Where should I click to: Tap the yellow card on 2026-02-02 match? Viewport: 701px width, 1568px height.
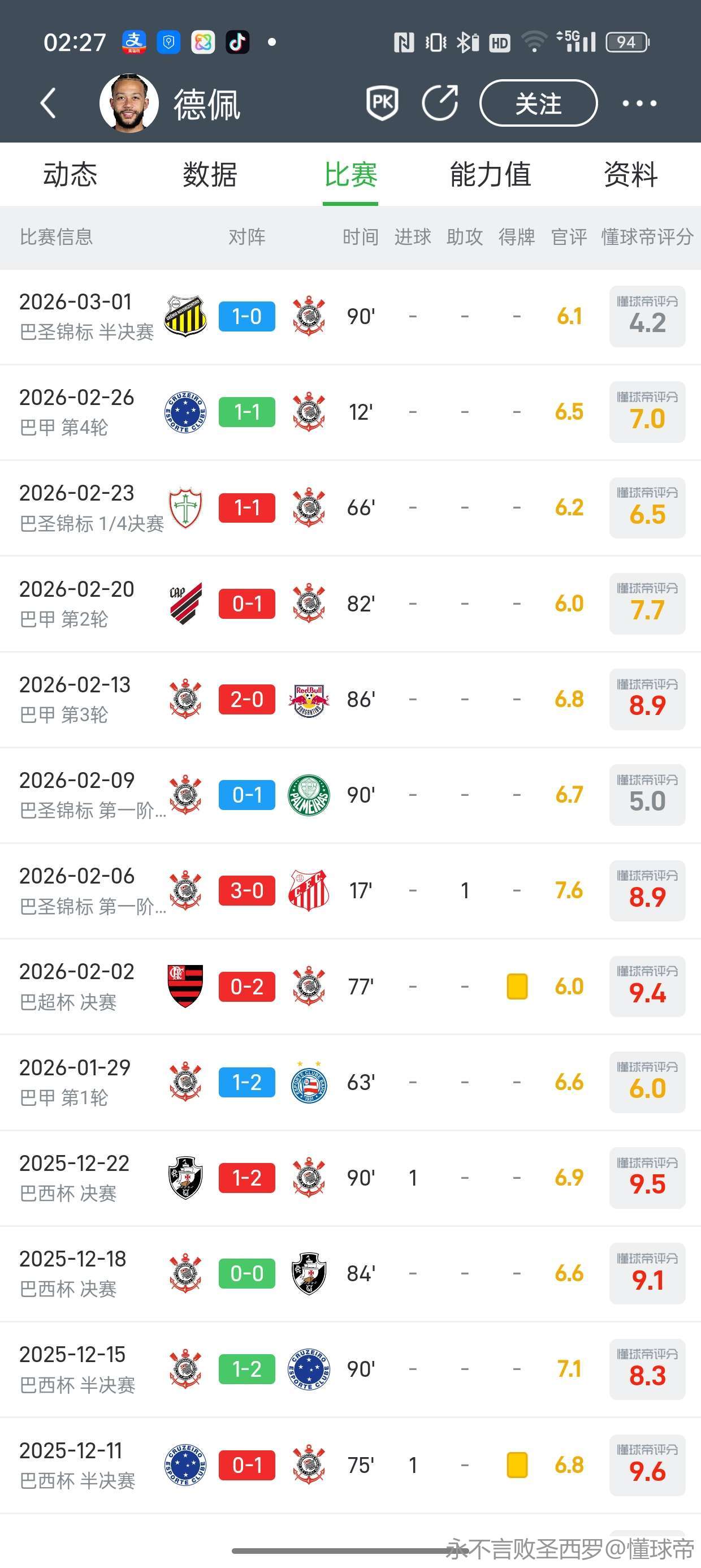[517, 986]
